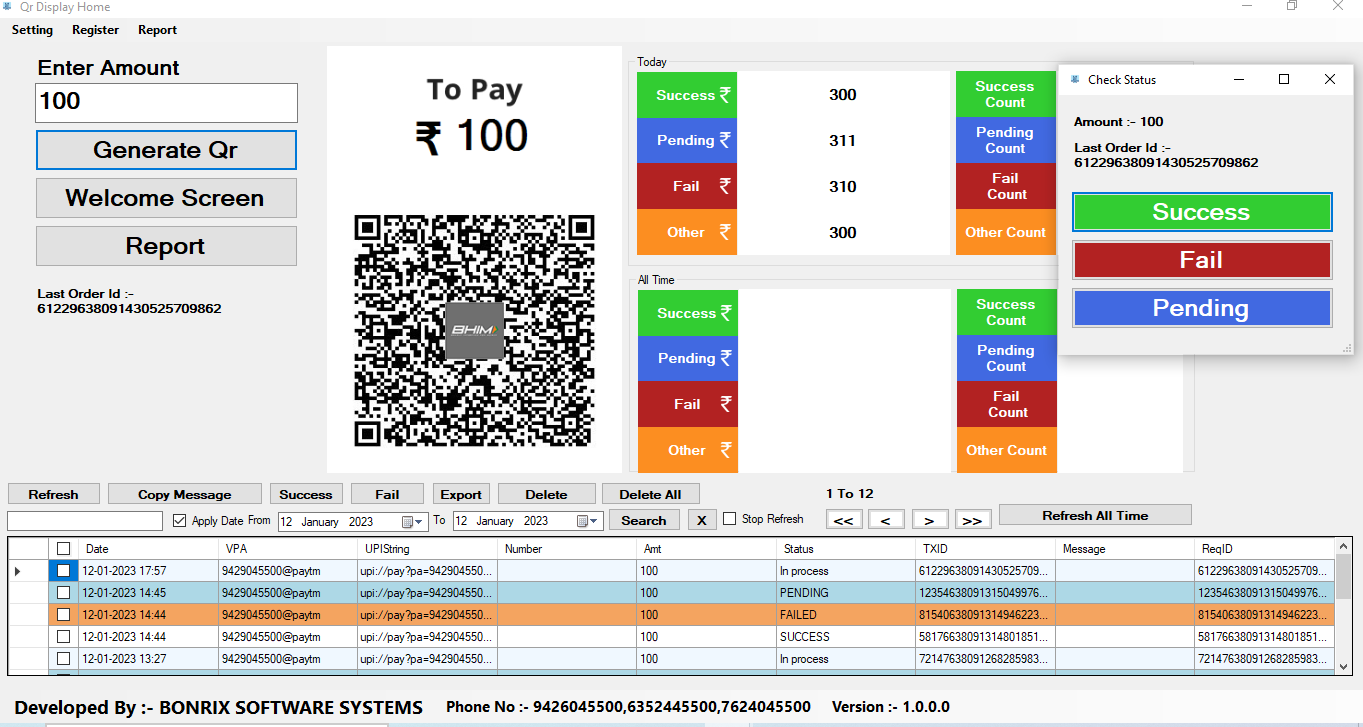The image size is (1363, 727).
Task: Focus the Enter Amount input field
Action: [x=167, y=103]
